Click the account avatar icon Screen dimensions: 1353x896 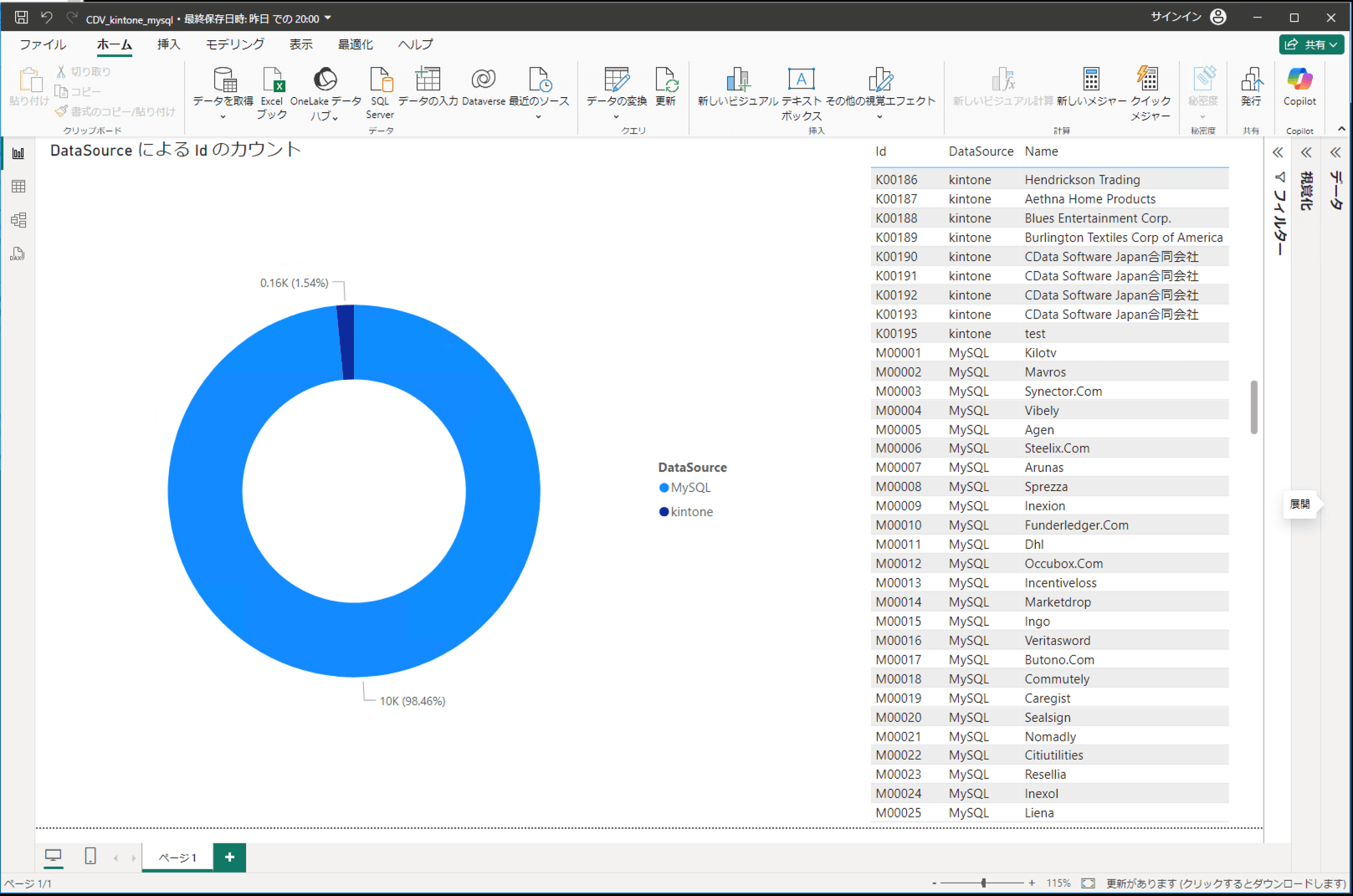(1218, 17)
